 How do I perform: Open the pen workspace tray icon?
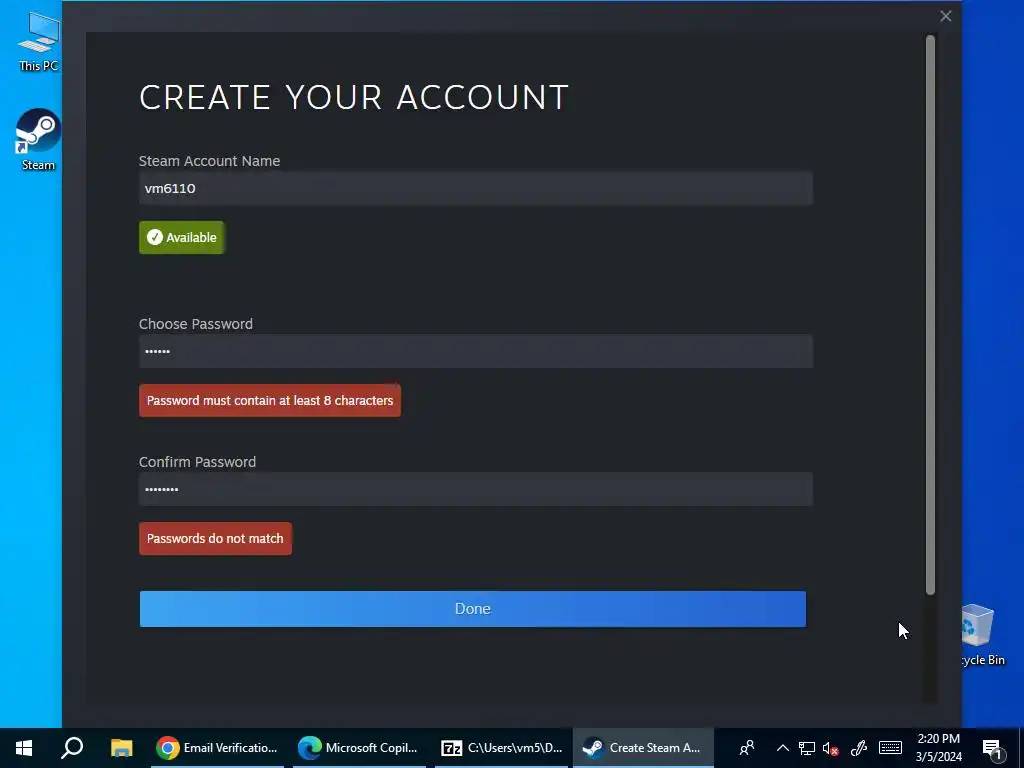(x=859, y=748)
